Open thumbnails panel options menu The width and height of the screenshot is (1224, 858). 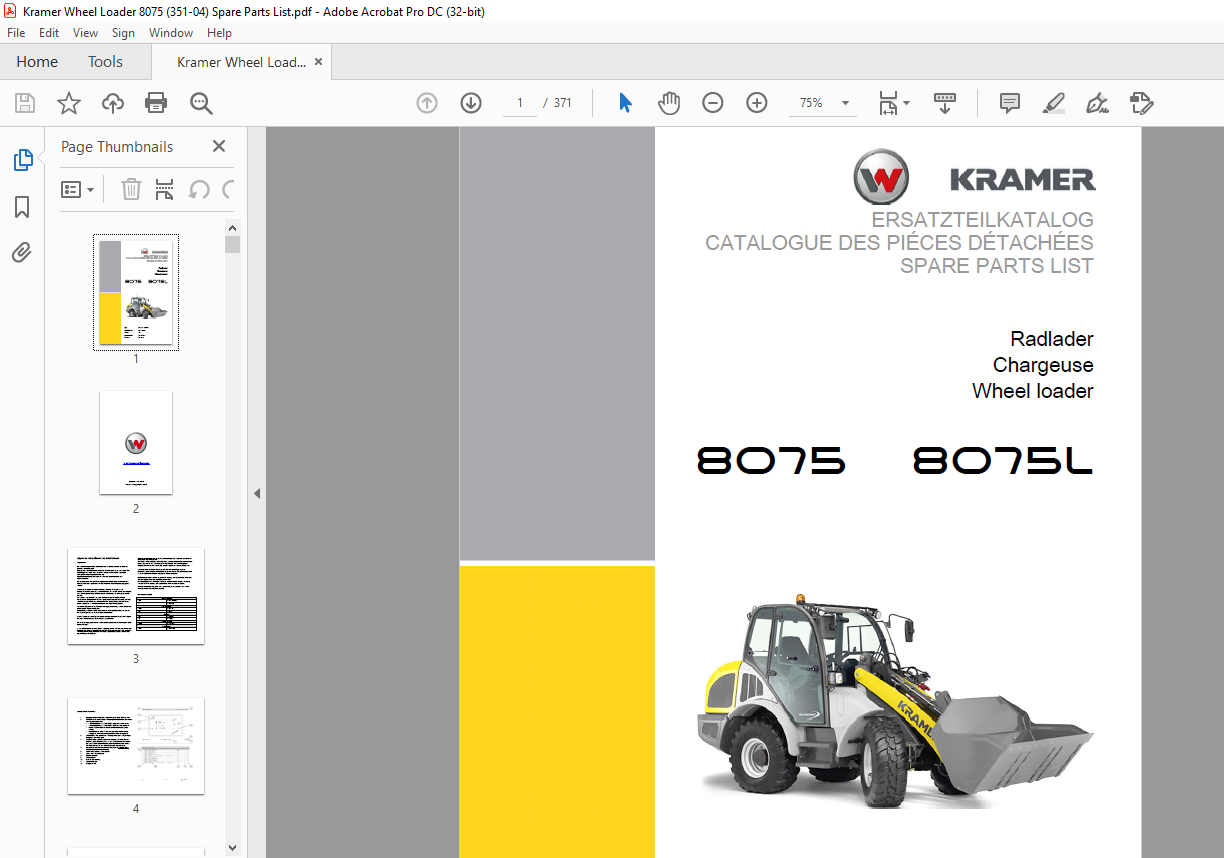pos(77,189)
